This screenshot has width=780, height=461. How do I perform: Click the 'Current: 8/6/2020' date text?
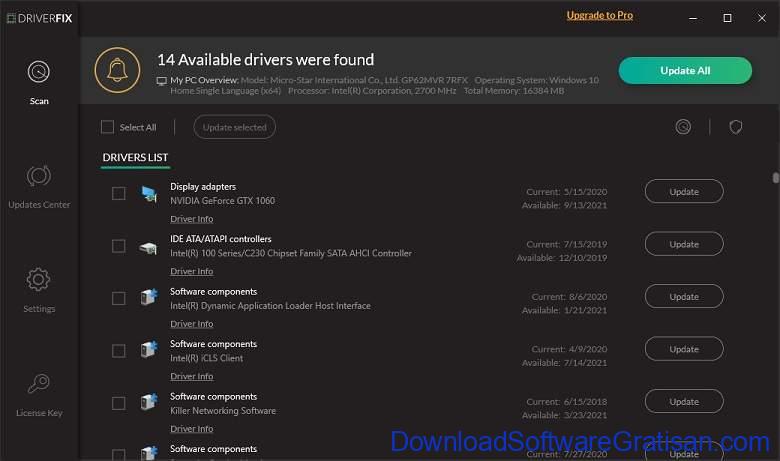point(569,296)
